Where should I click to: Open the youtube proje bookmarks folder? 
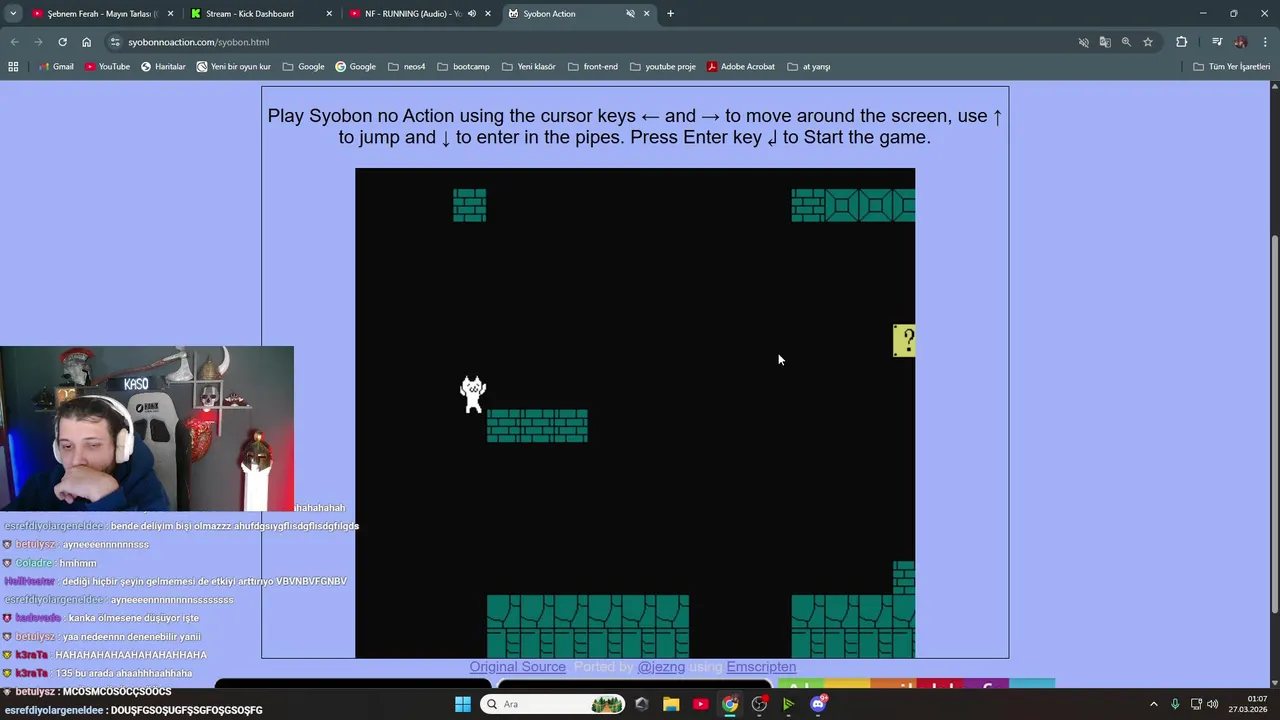[x=662, y=66]
